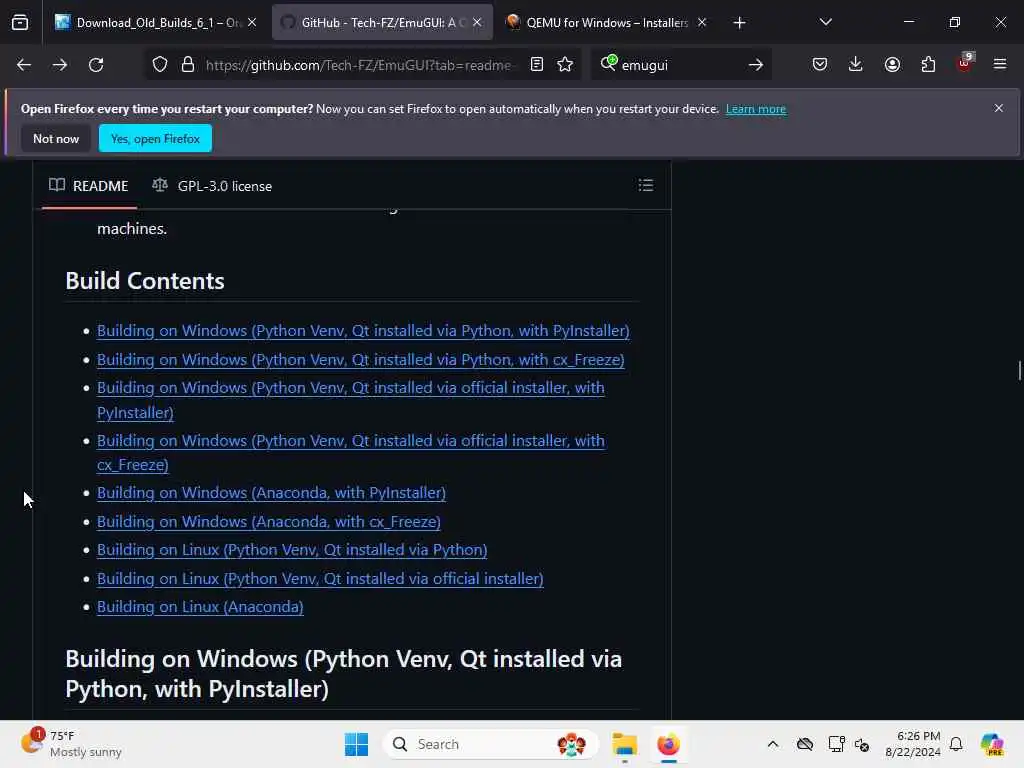Select the README tab

coord(89,186)
